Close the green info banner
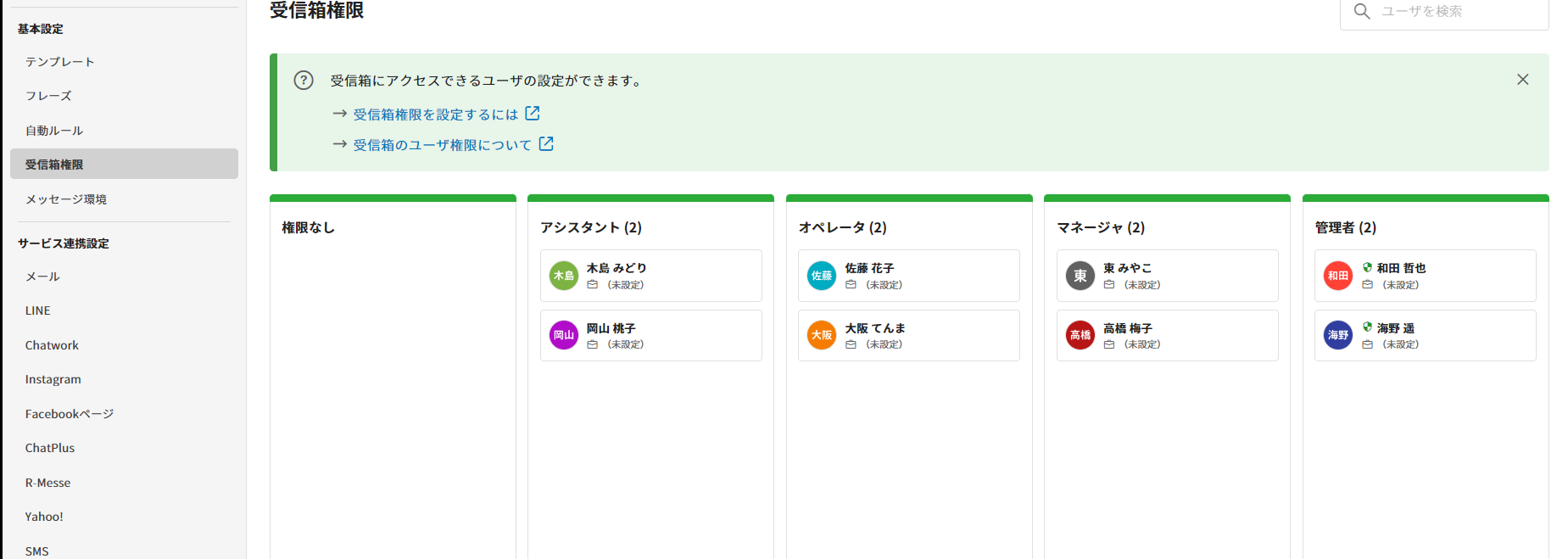This screenshot has width=1568, height=559. (x=1522, y=80)
